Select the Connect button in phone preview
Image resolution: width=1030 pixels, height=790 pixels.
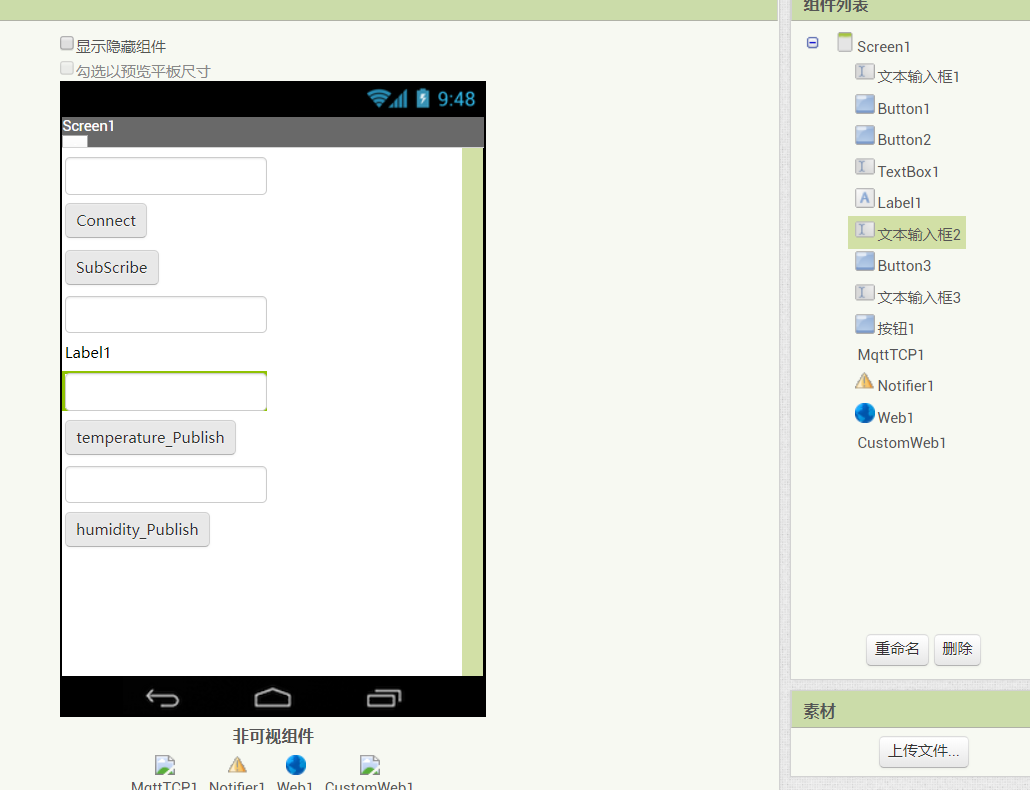106,221
